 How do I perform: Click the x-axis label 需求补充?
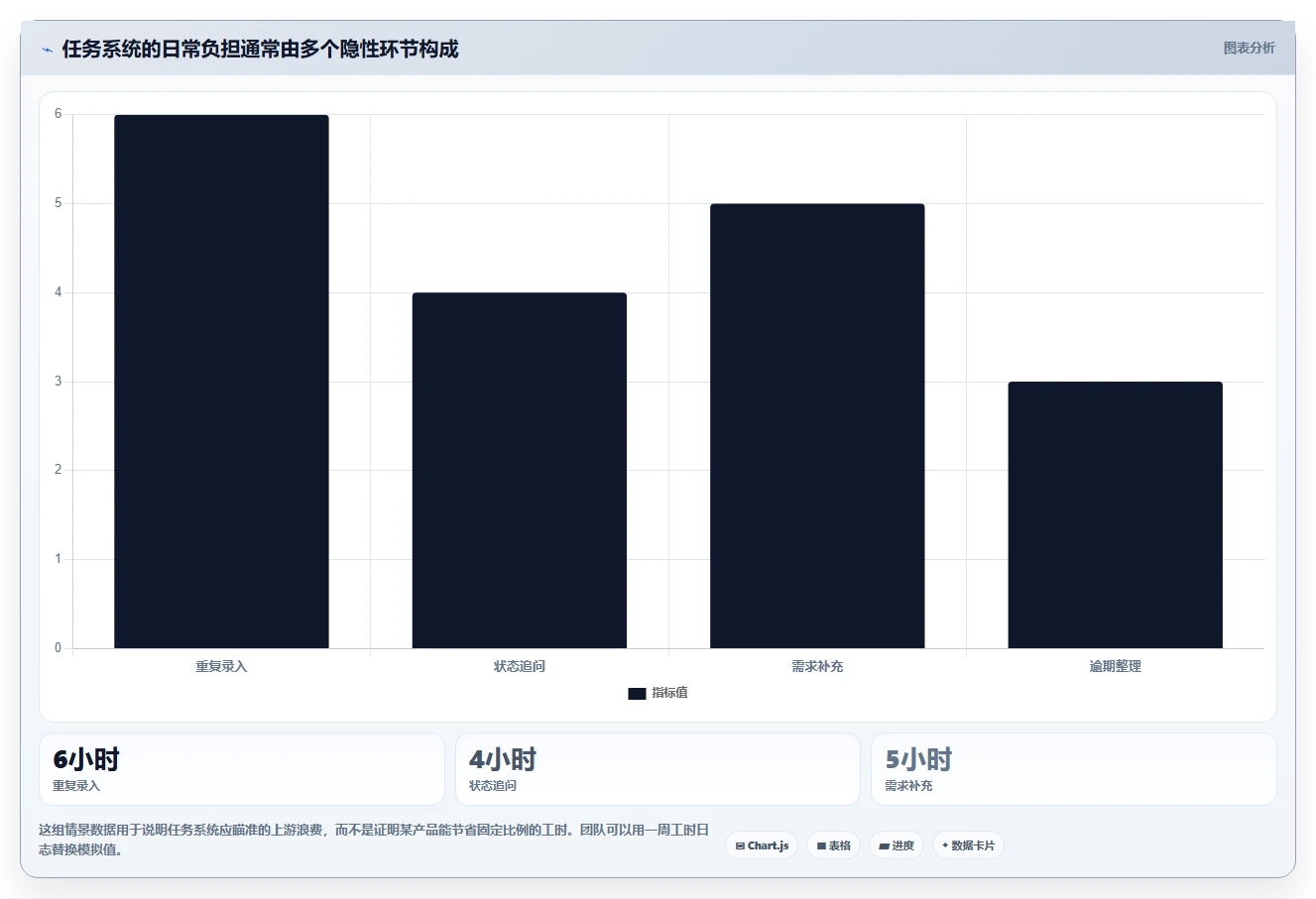click(817, 666)
